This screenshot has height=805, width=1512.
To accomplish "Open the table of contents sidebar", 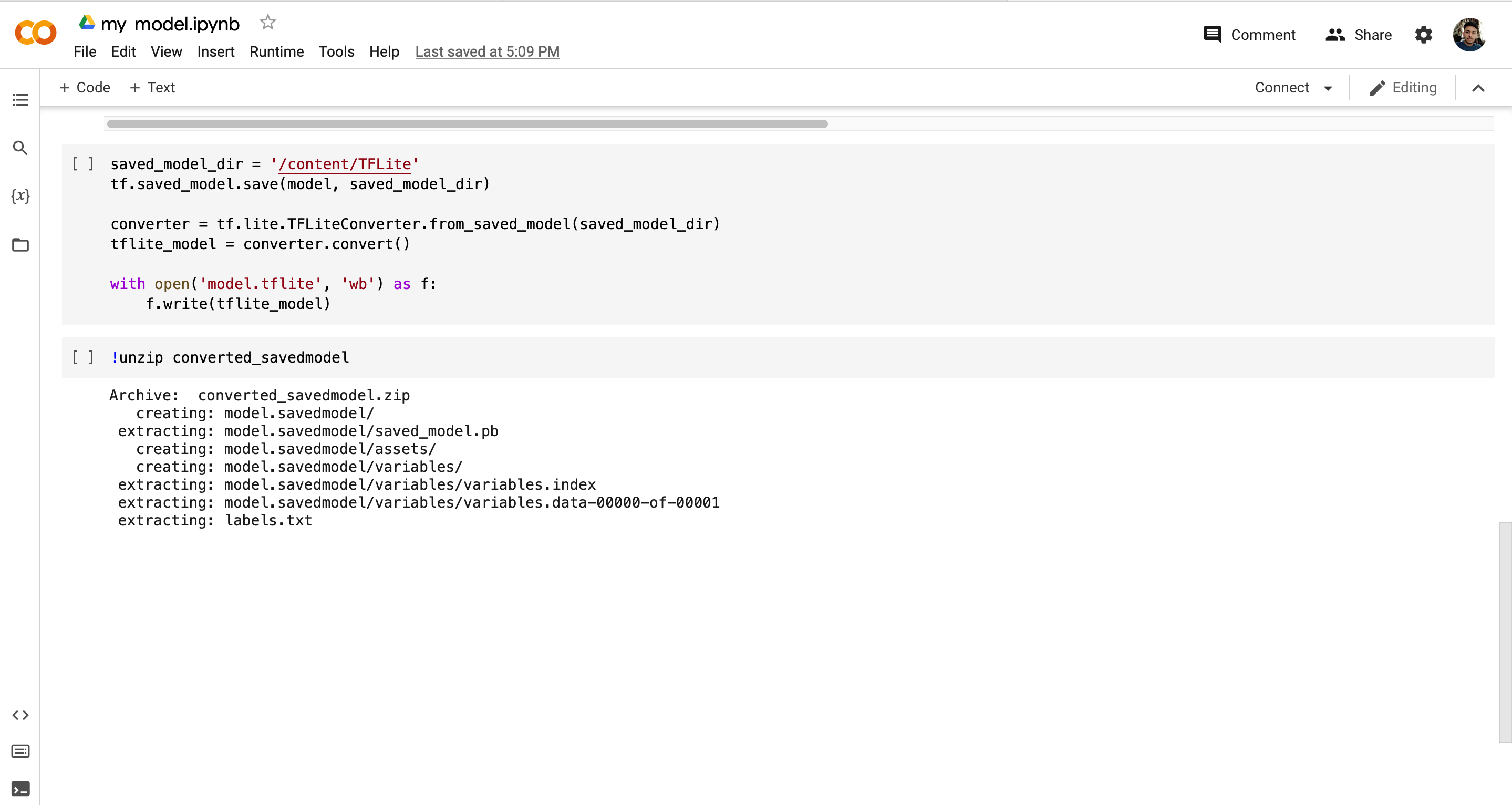I will [20, 100].
